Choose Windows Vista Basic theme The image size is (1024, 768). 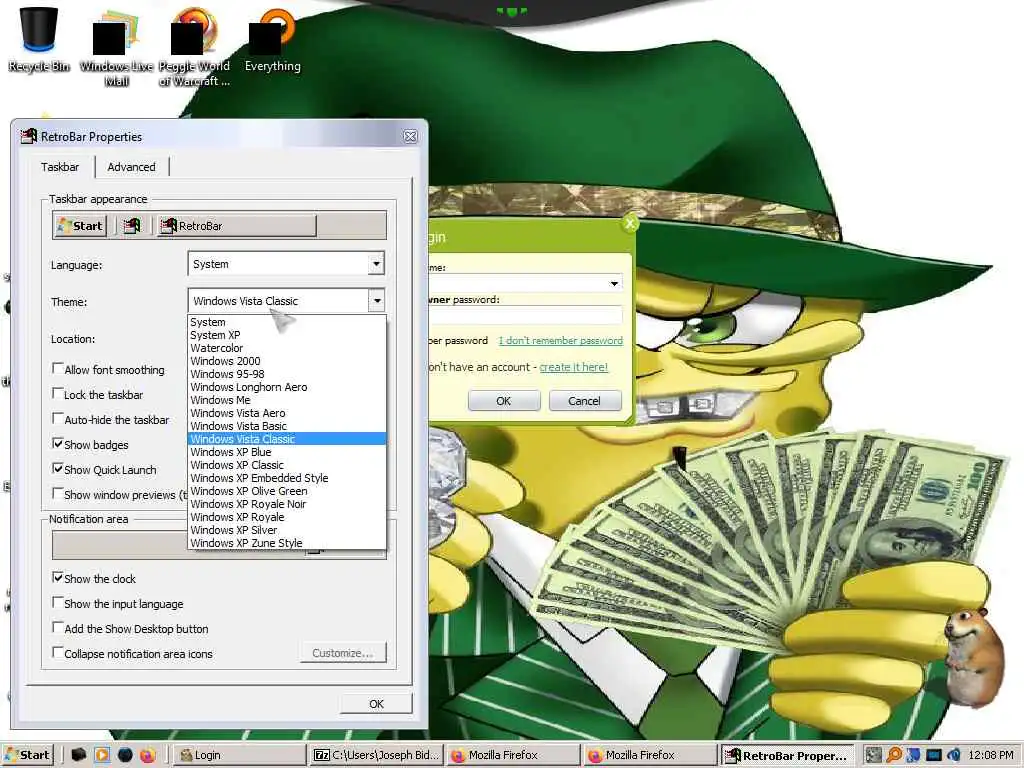(287, 426)
